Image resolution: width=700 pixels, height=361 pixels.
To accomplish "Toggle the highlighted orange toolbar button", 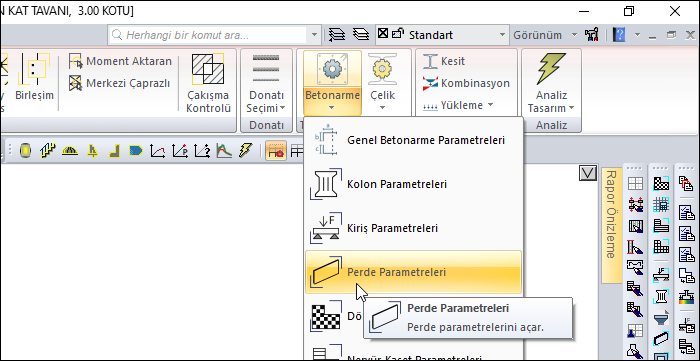I will (x=276, y=151).
